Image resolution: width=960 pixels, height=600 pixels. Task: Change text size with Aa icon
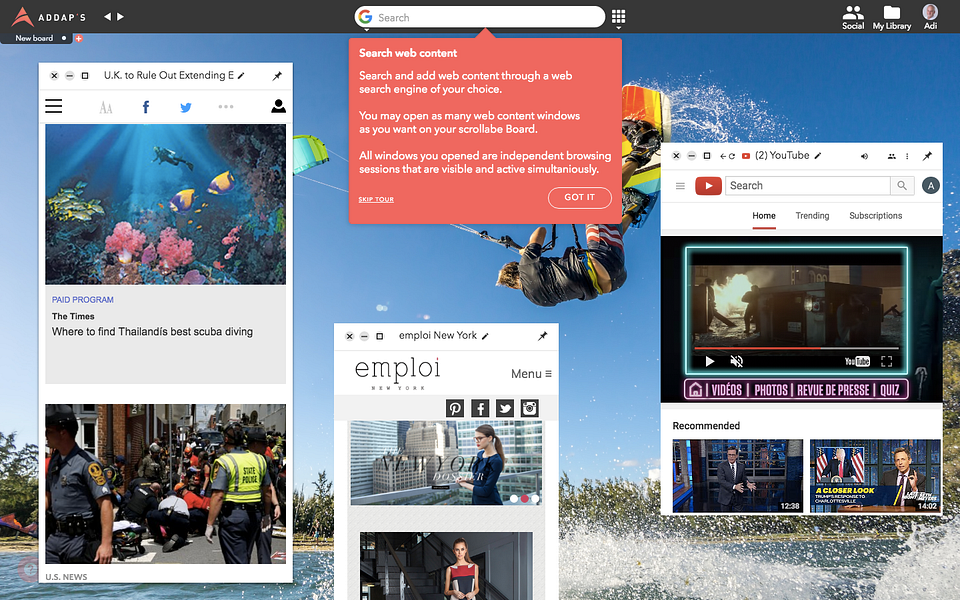click(106, 108)
